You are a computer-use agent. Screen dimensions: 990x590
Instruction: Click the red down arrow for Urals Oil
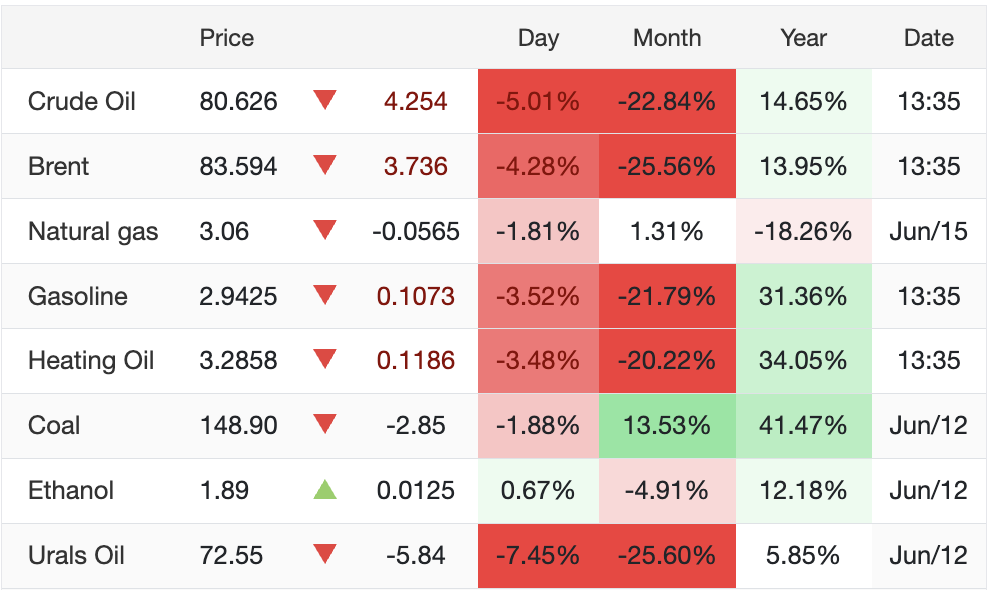click(325, 555)
